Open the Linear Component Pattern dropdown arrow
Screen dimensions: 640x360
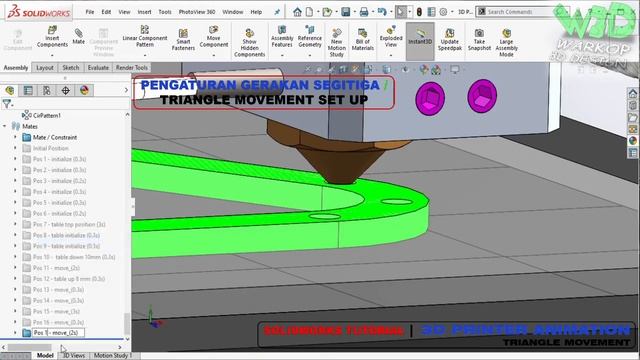coord(145,55)
